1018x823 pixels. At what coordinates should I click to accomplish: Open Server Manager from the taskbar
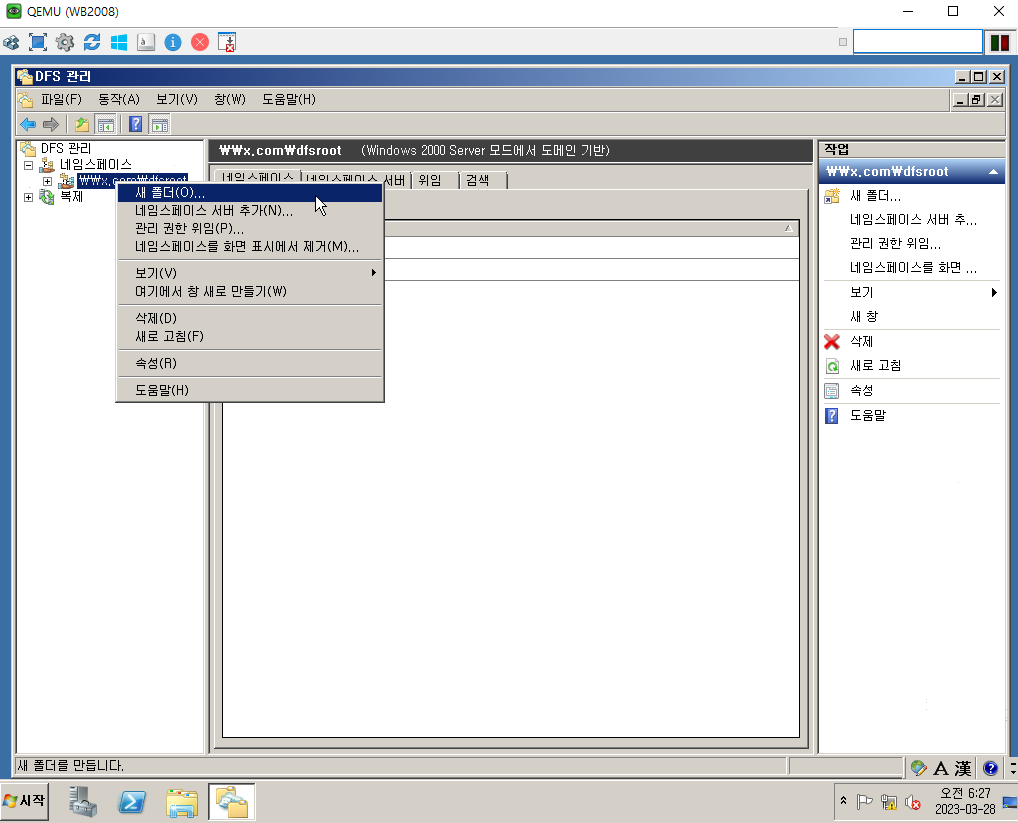[83, 802]
